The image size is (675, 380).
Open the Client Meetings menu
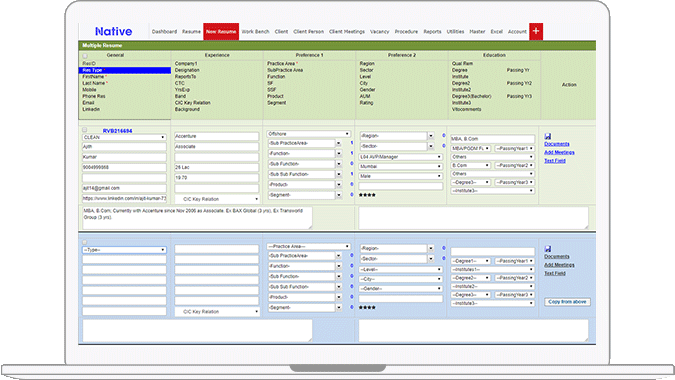point(347,31)
